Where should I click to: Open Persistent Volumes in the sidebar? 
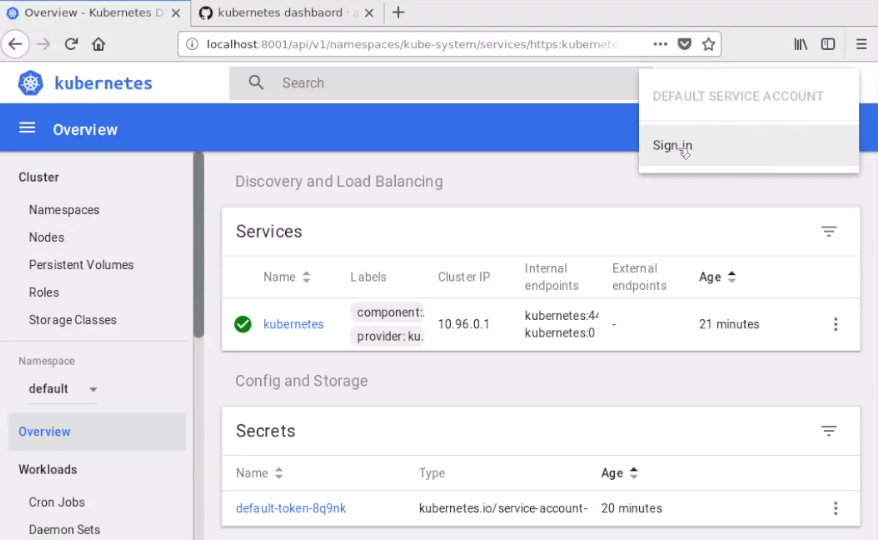click(x=81, y=264)
